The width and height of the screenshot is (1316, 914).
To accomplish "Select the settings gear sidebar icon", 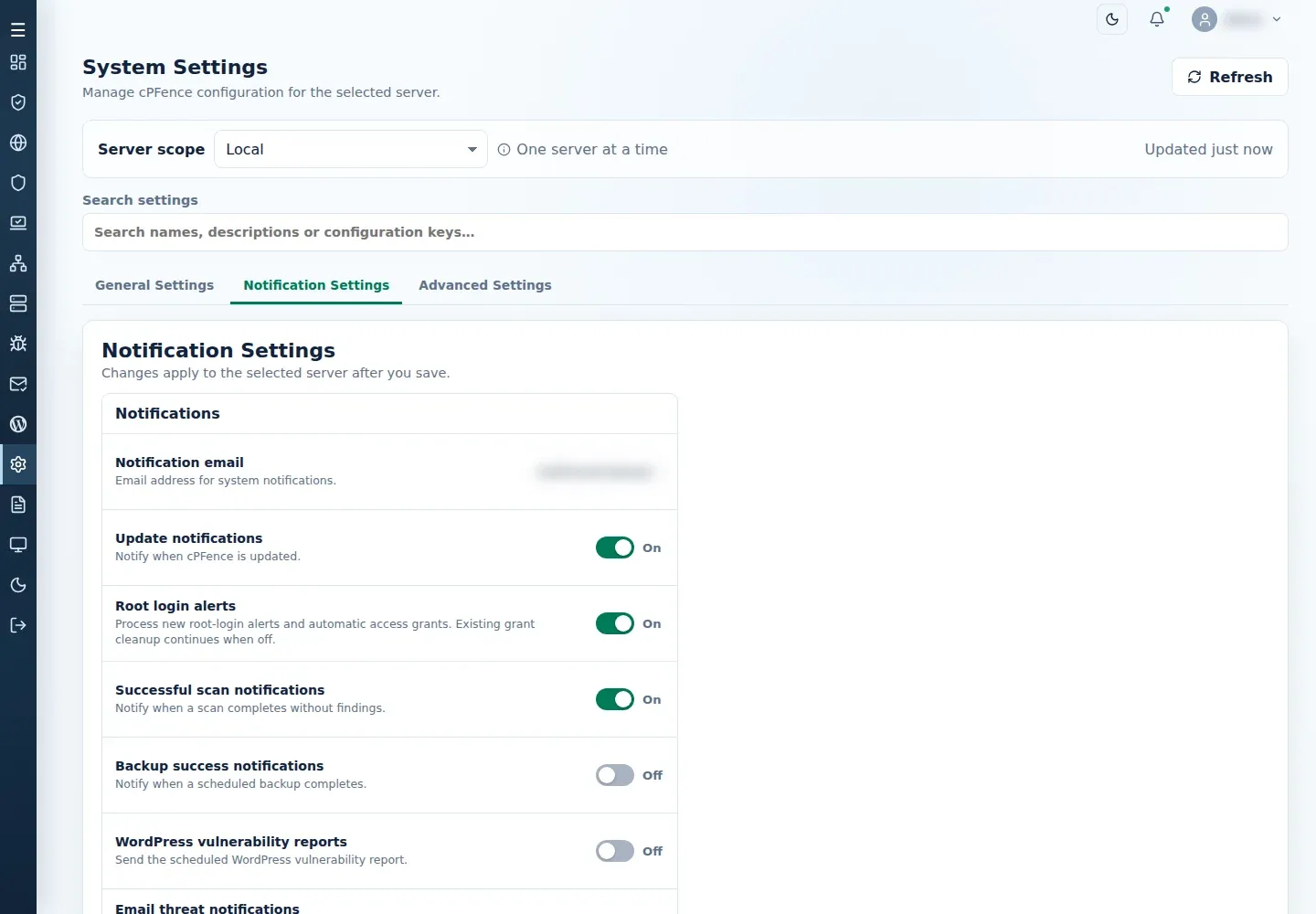I will (18, 464).
